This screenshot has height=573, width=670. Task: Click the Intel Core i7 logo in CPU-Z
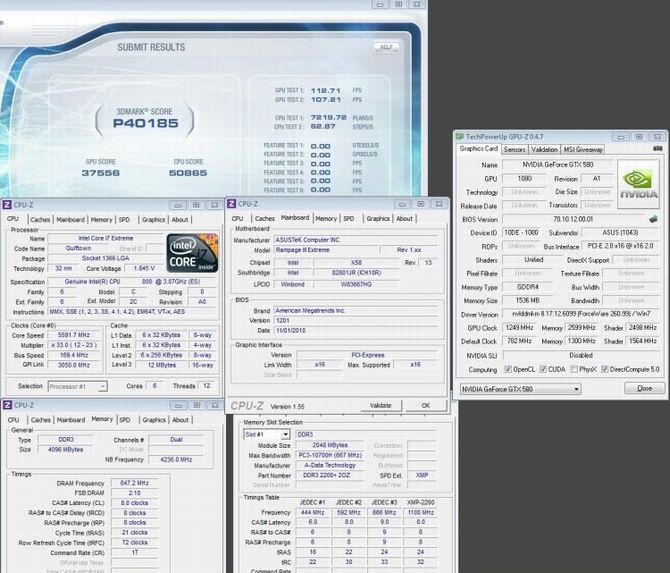192,253
